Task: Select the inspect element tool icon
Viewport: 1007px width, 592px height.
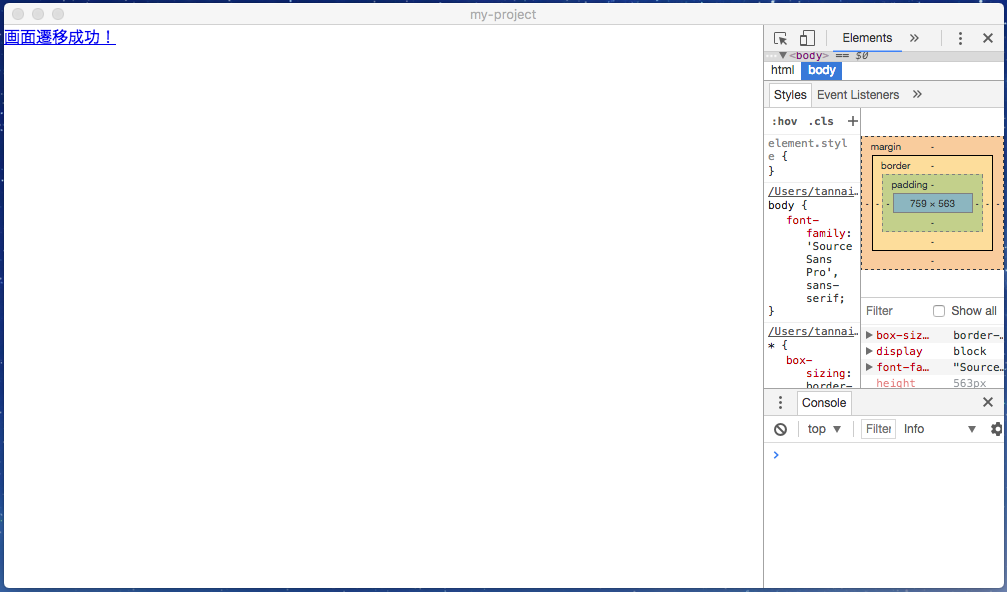Action: click(779, 37)
